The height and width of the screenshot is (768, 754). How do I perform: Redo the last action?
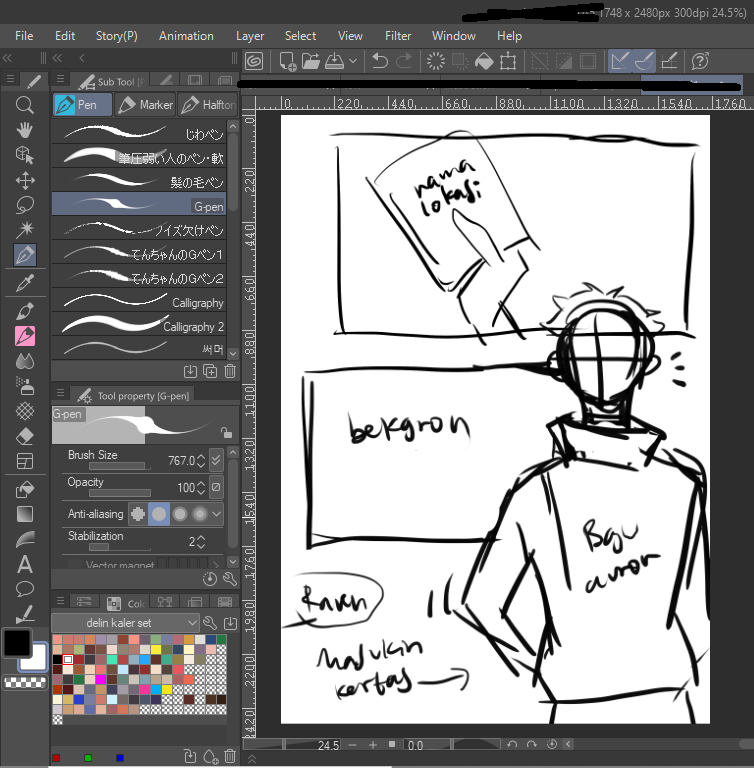404,61
